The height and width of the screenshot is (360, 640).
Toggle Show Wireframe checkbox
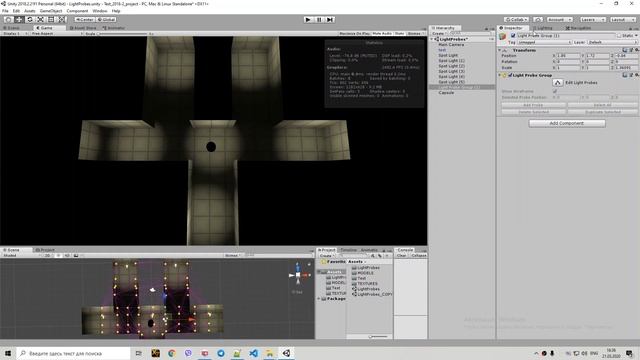coord(555,91)
